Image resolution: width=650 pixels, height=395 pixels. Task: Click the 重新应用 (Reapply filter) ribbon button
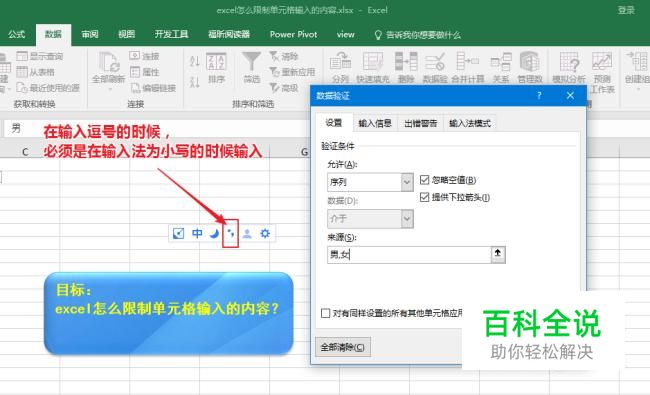tap(292, 72)
